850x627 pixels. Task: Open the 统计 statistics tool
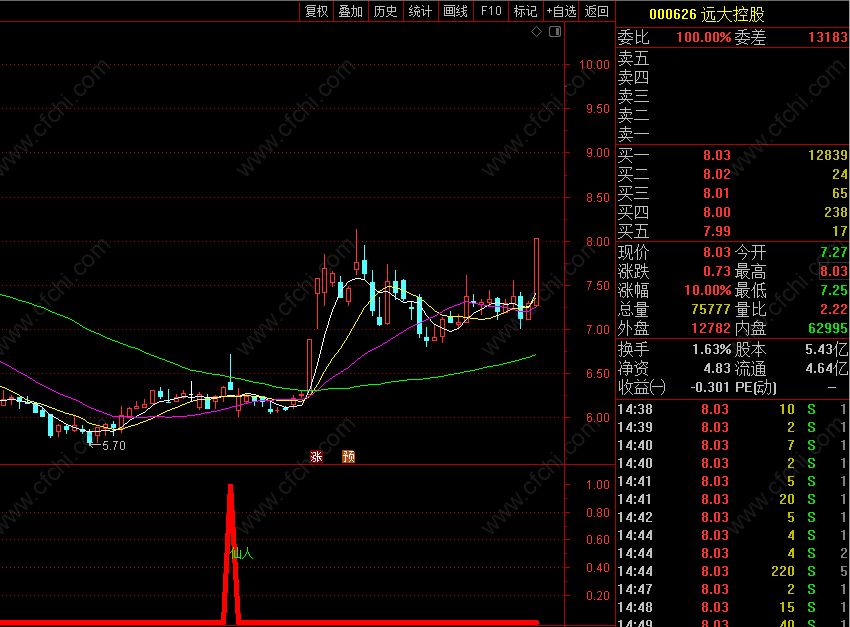point(420,11)
